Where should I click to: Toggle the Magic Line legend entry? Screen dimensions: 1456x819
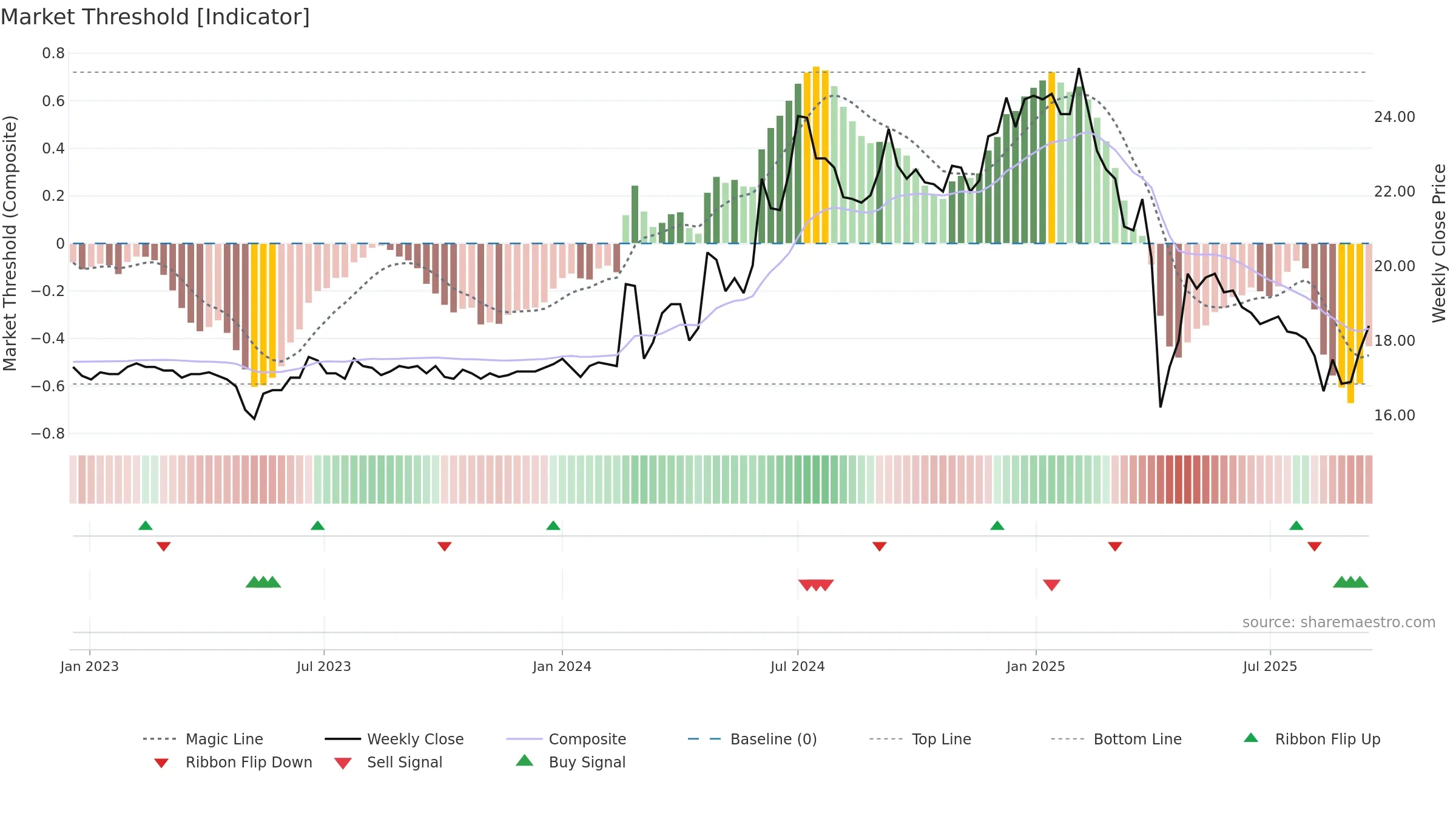[203, 739]
